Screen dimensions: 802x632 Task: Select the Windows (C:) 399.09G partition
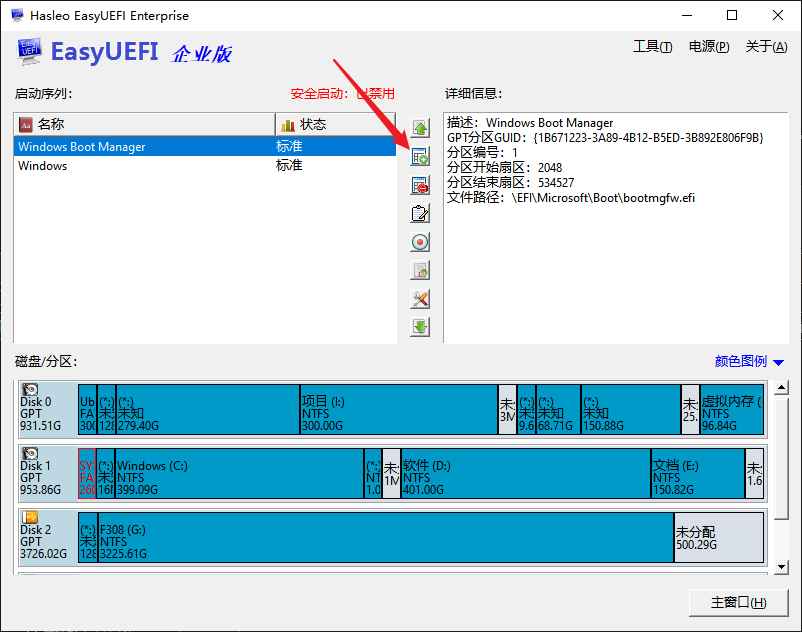pos(239,473)
